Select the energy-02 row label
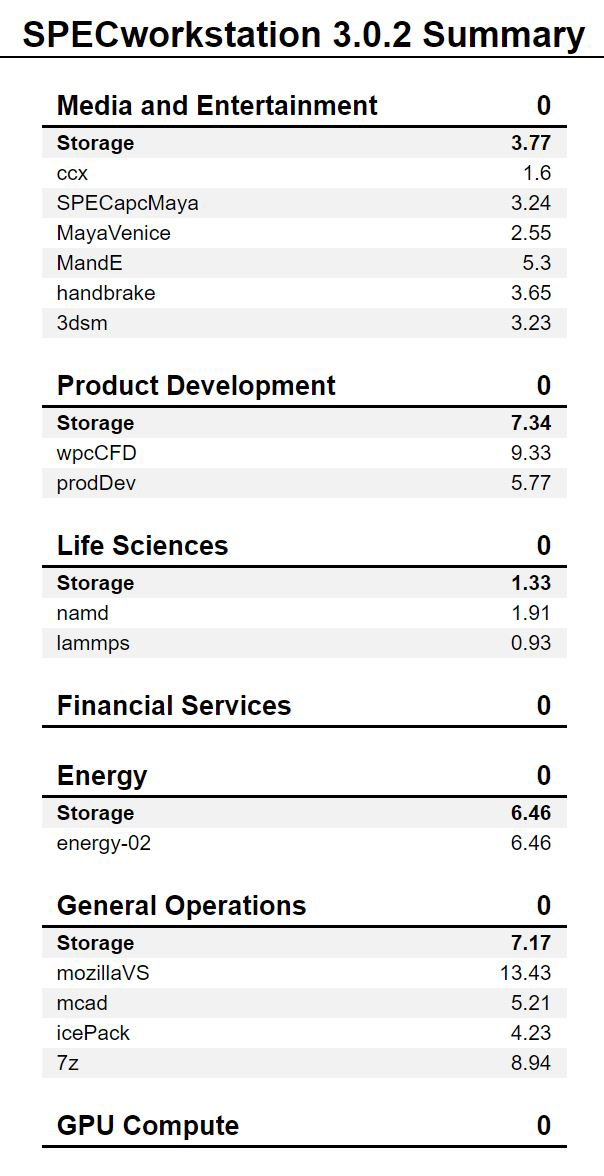This screenshot has width=604, height=1176. [x=104, y=843]
